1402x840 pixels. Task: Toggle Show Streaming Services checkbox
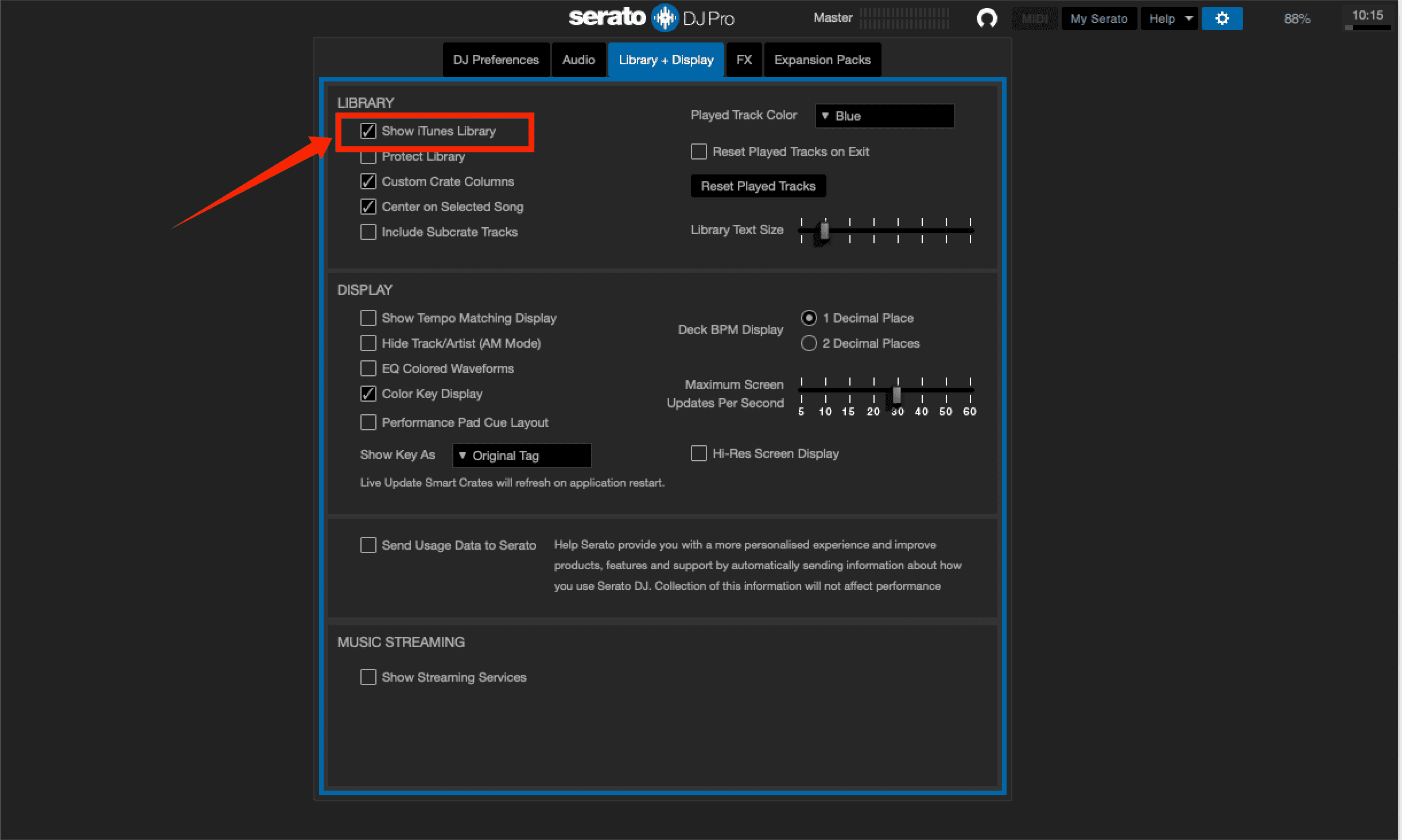(368, 677)
